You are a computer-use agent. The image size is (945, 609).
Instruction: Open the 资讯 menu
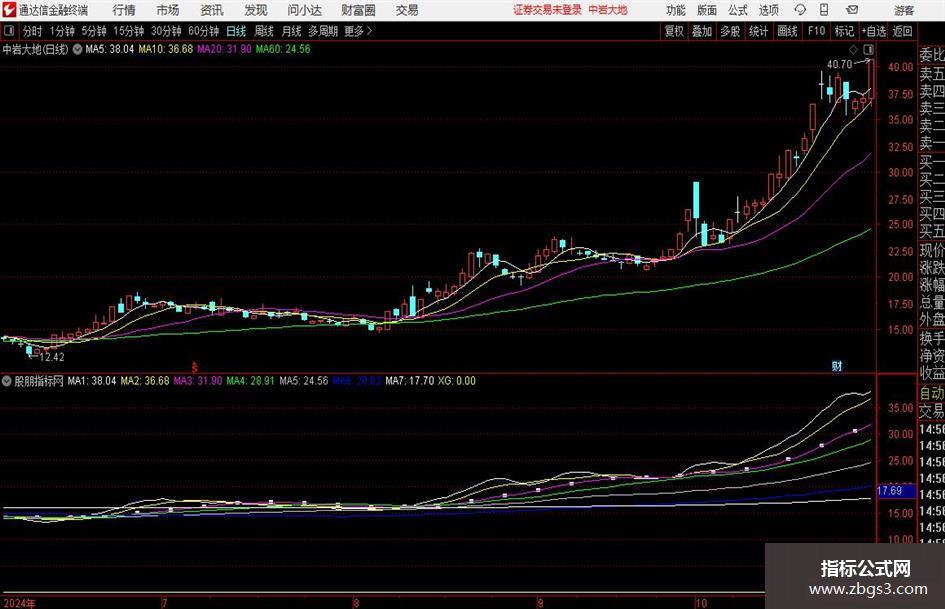[212, 10]
